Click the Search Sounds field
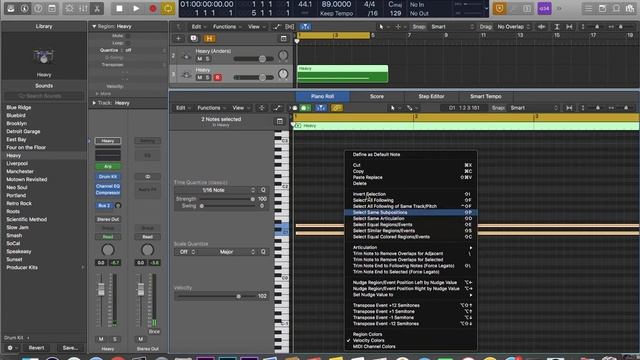The image size is (640, 360). click(44, 96)
